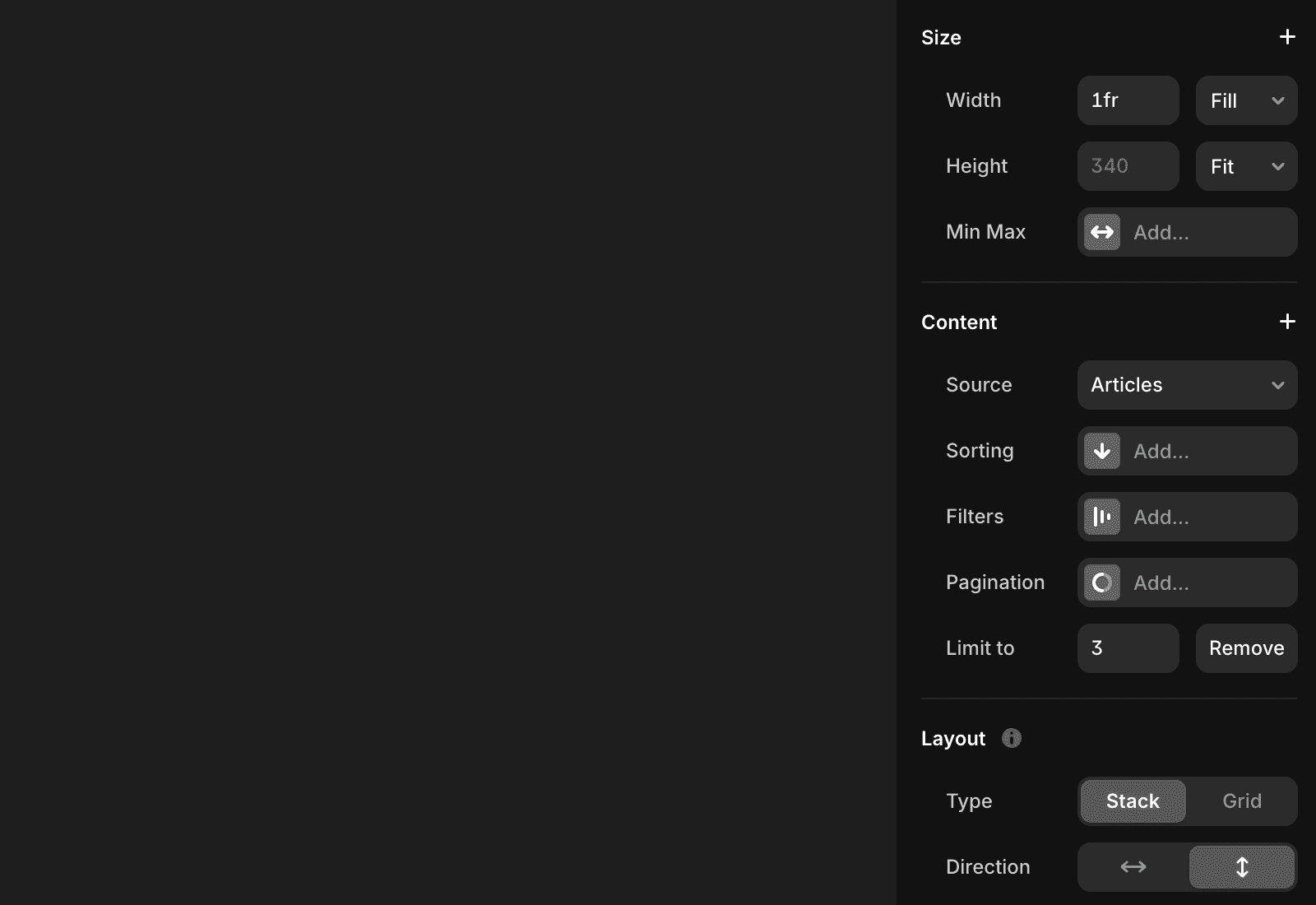Click the Layout section heading
The width and height of the screenshot is (1316, 905).
point(953,739)
